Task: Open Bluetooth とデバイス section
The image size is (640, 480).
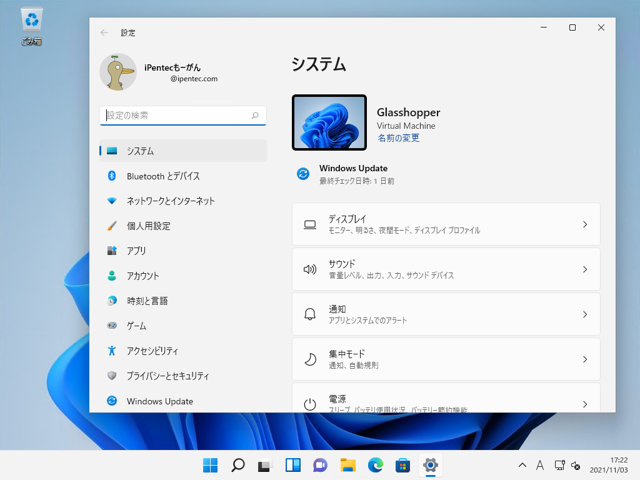Action: tap(183, 176)
